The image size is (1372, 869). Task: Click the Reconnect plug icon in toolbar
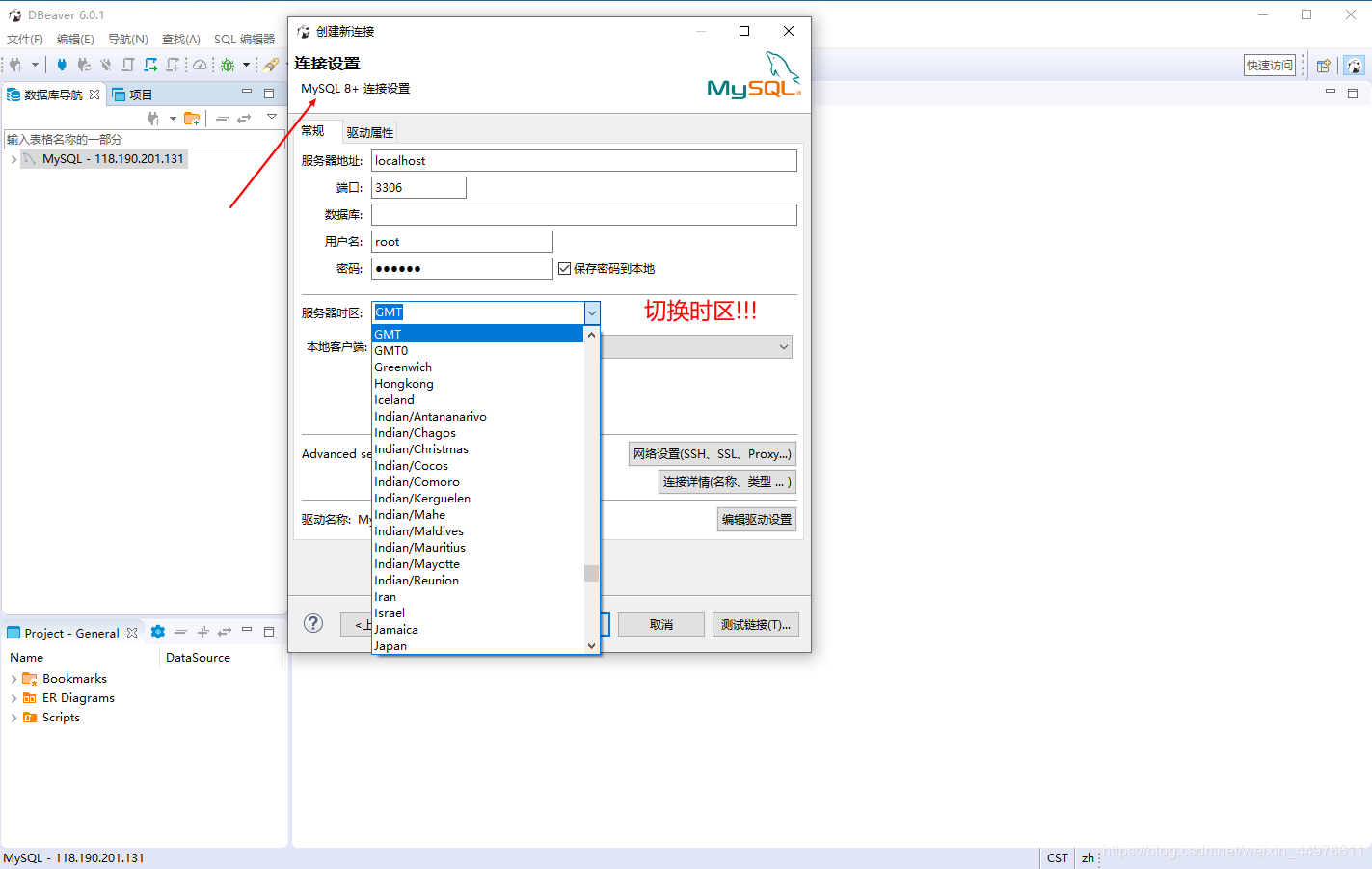[x=84, y=65]
